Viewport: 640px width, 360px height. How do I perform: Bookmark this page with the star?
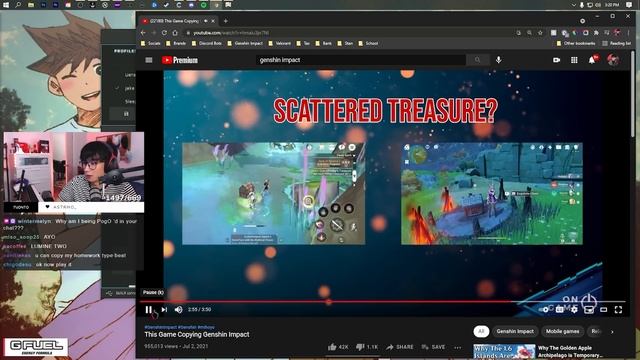(540, 33)
